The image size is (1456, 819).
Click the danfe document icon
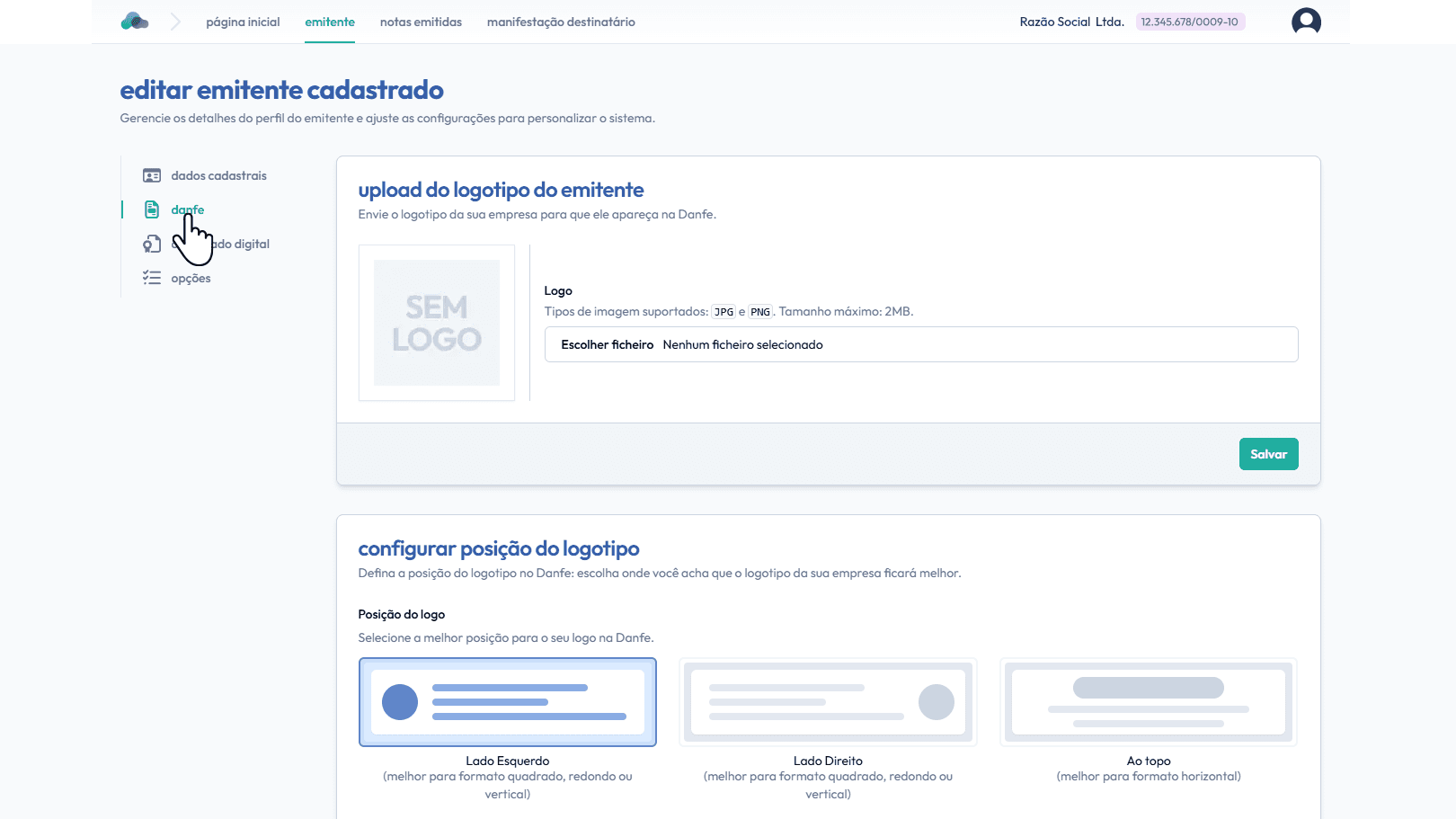coord(152,209)
